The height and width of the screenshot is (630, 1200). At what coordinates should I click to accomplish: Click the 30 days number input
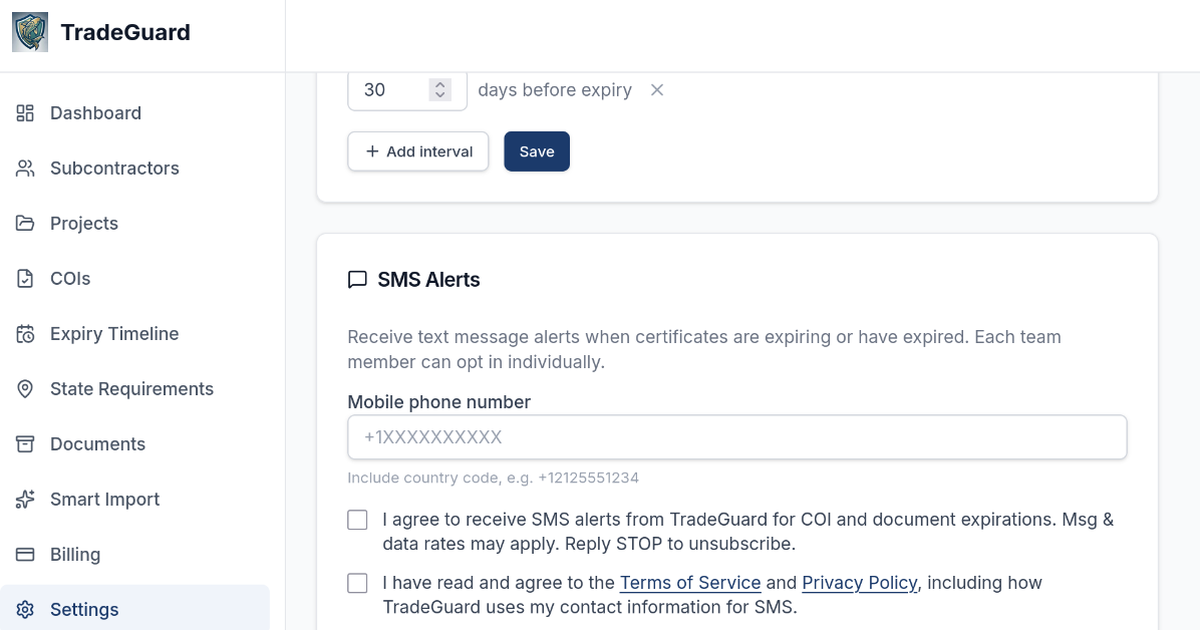[407, 90]
